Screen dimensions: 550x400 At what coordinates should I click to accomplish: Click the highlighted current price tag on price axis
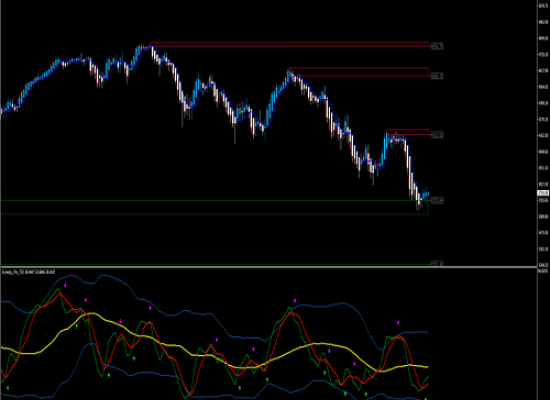(x=543, y=193)
